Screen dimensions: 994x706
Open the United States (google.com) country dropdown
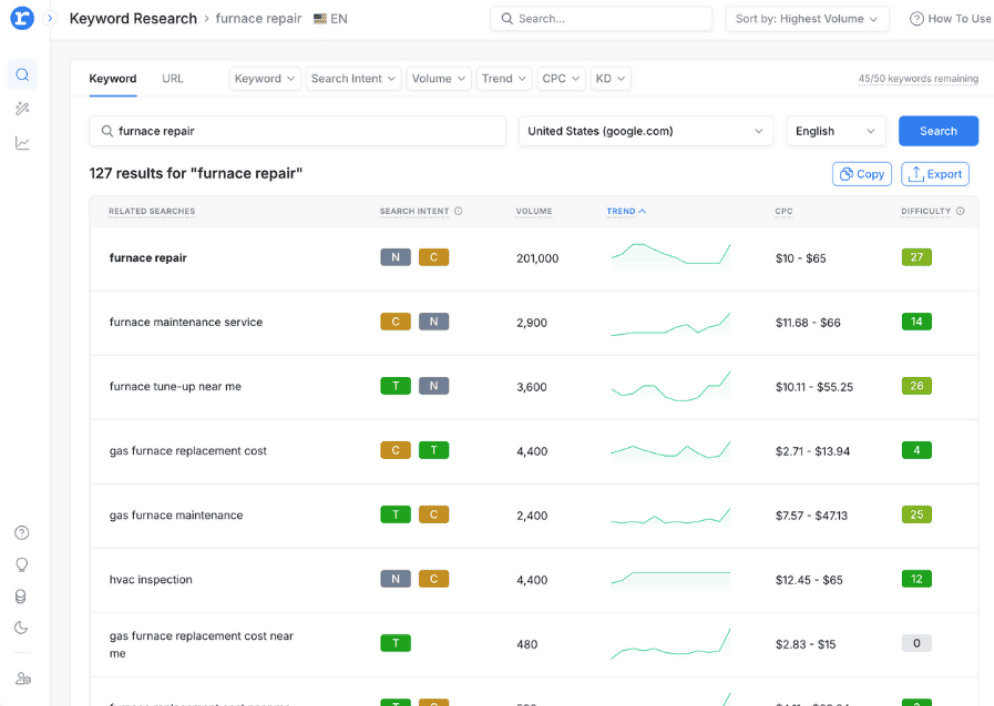tap(645, 131)
